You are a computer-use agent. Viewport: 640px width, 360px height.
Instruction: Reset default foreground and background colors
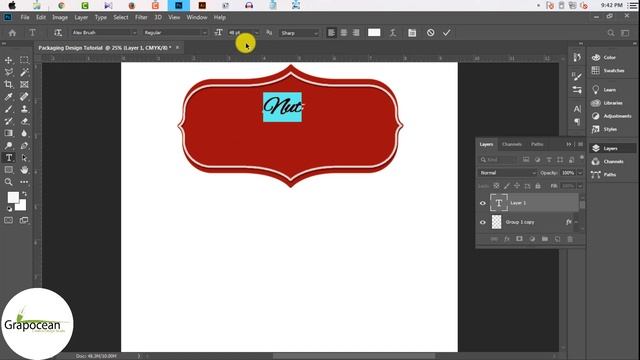(9, 209)
